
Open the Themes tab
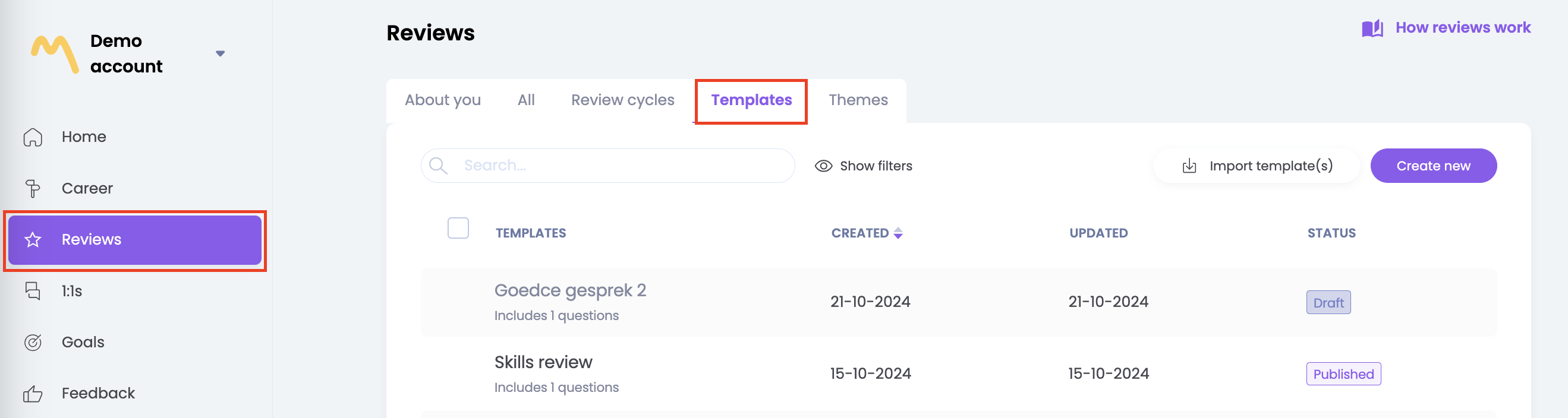pos(858,100)
